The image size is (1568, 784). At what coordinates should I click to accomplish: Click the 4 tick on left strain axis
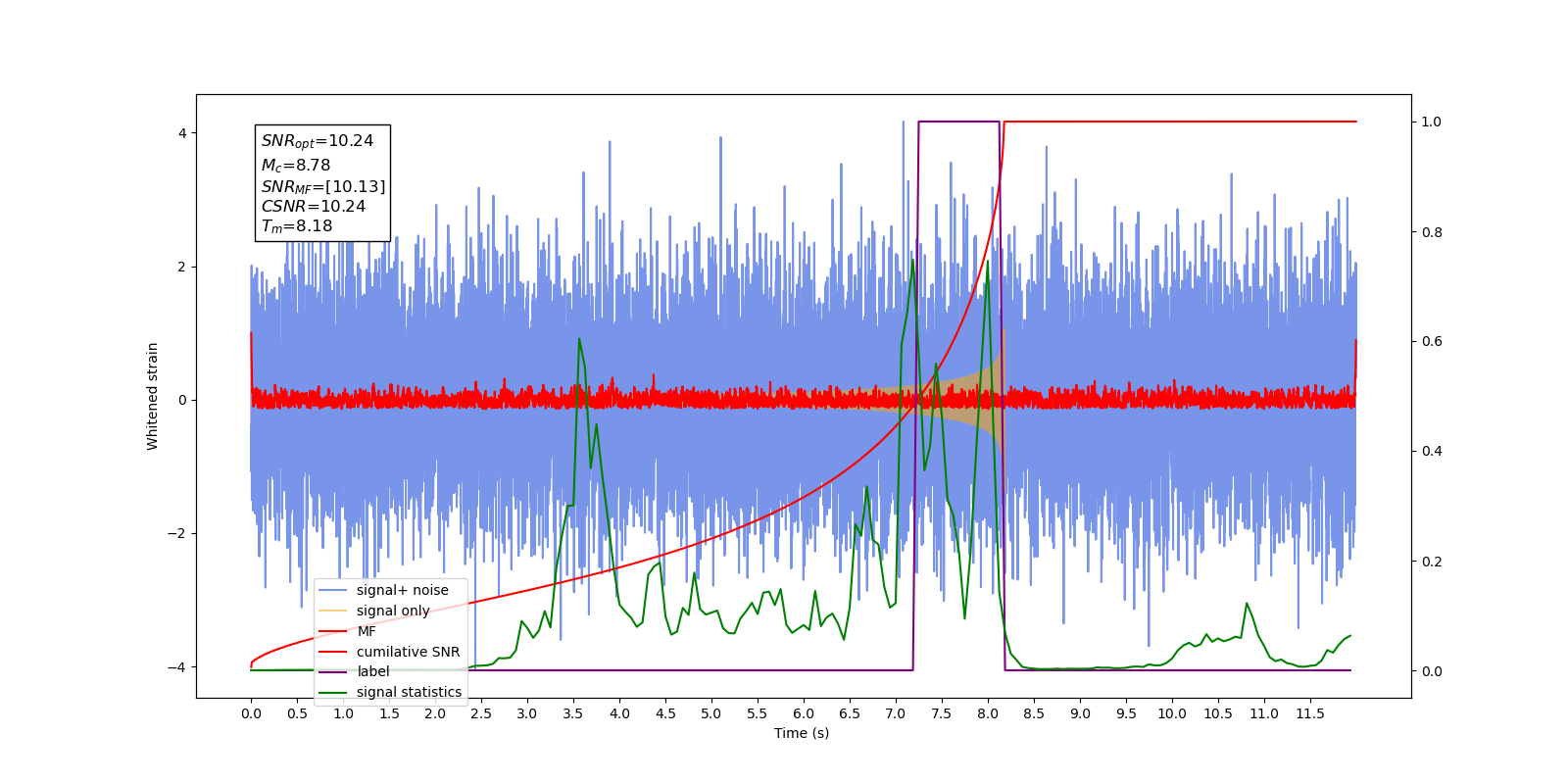tap(182, 133)
